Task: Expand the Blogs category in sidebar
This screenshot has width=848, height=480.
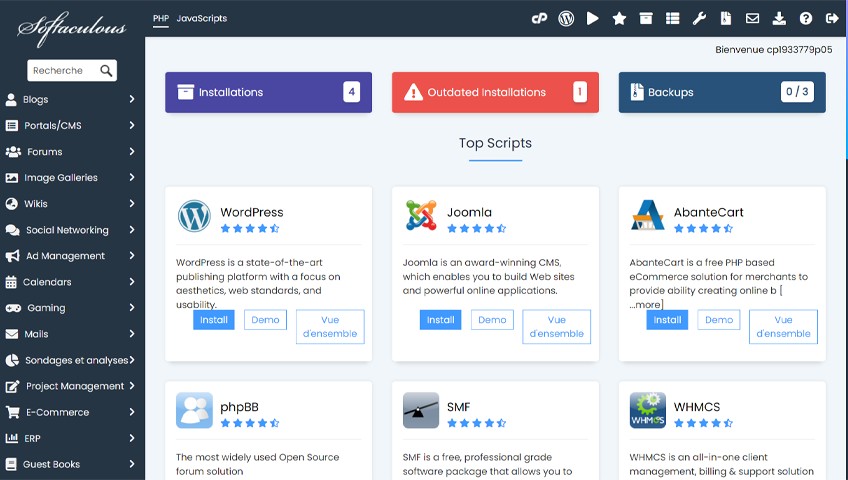Action: click(x=70, y=99)
